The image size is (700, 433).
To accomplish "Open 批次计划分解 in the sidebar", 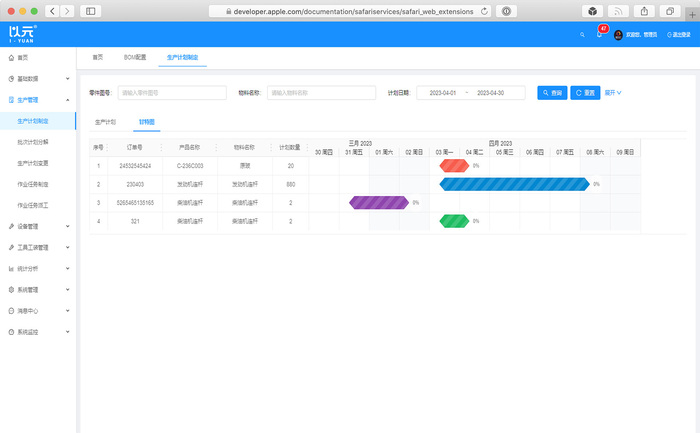I will tap(33, 142).
